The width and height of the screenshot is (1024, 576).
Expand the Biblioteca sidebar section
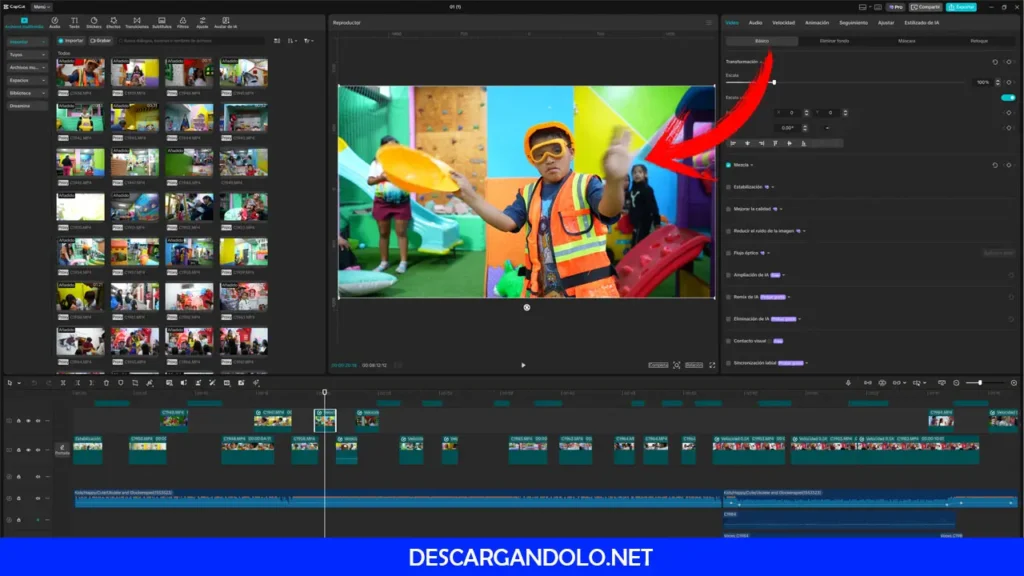pyautogui.click(x=28, y=93)
